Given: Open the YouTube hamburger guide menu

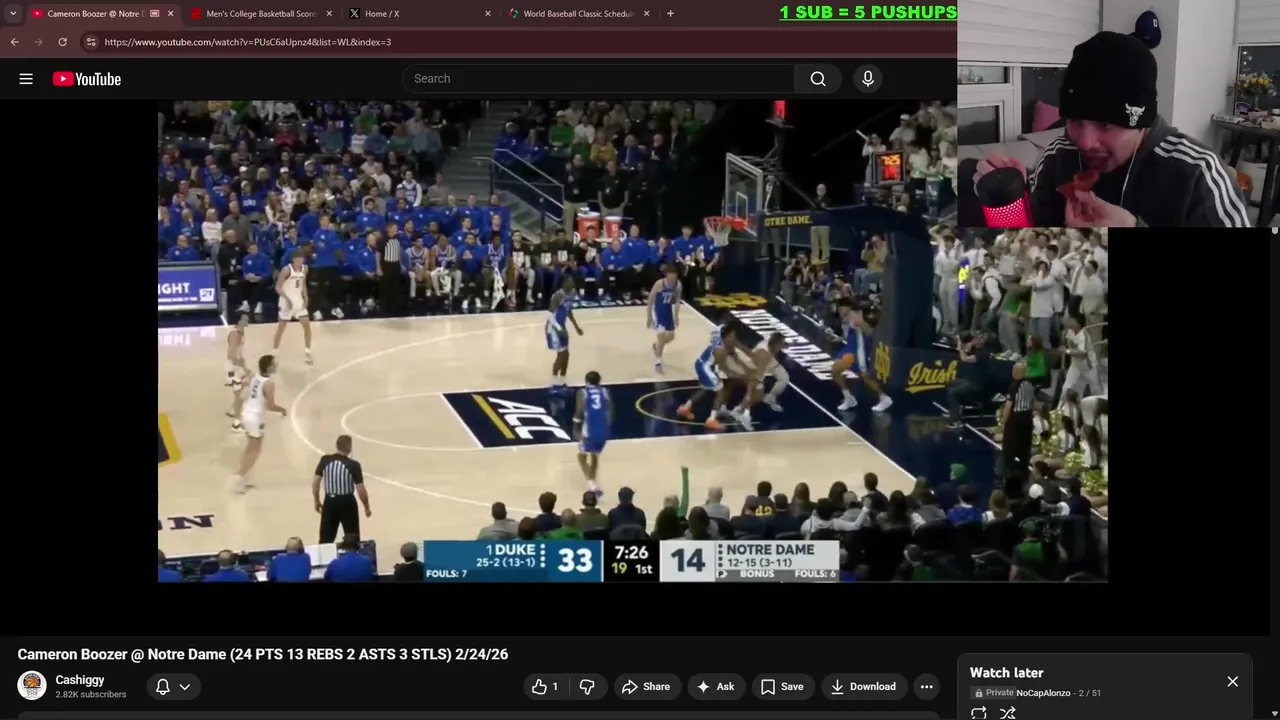Looking at the screenshot, I should 26,79.
